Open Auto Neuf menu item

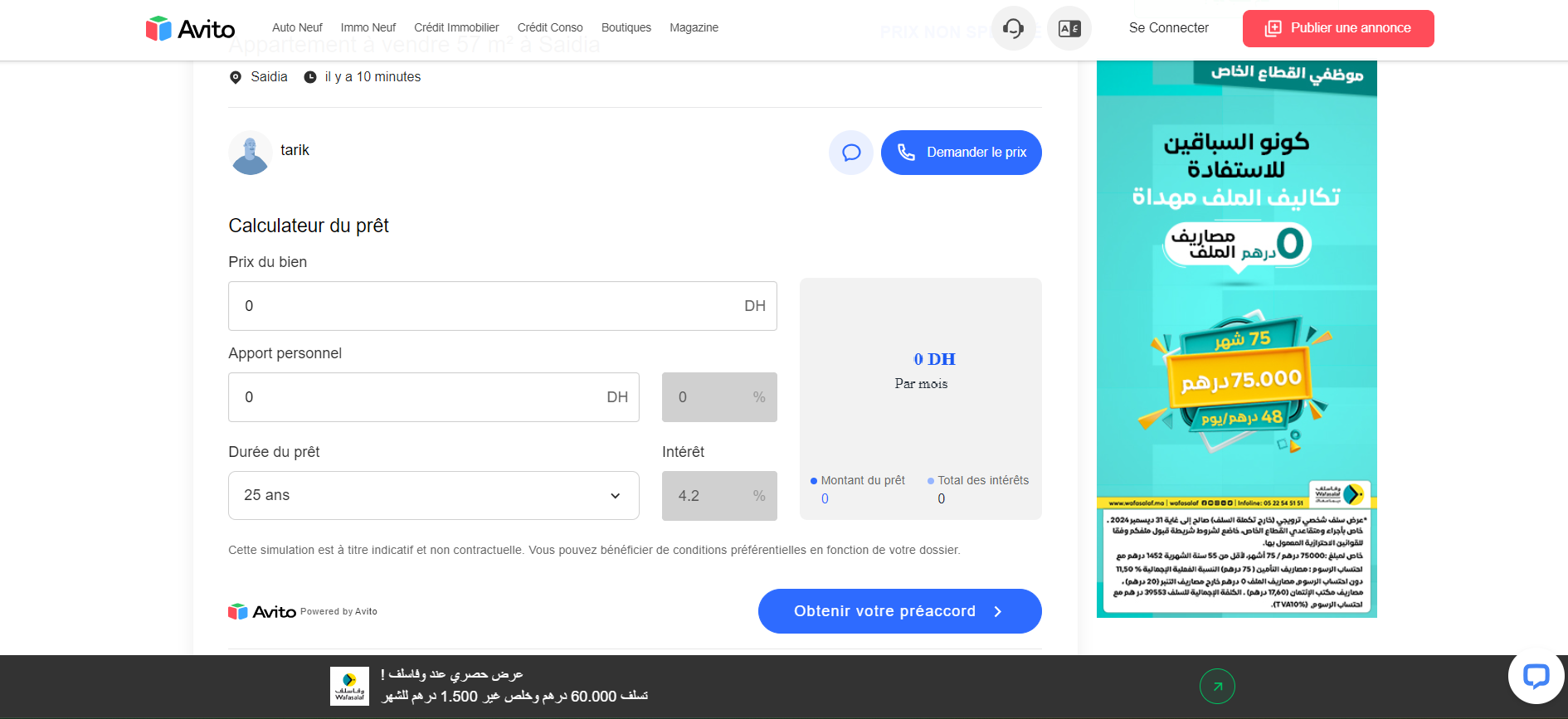[297, 28]
